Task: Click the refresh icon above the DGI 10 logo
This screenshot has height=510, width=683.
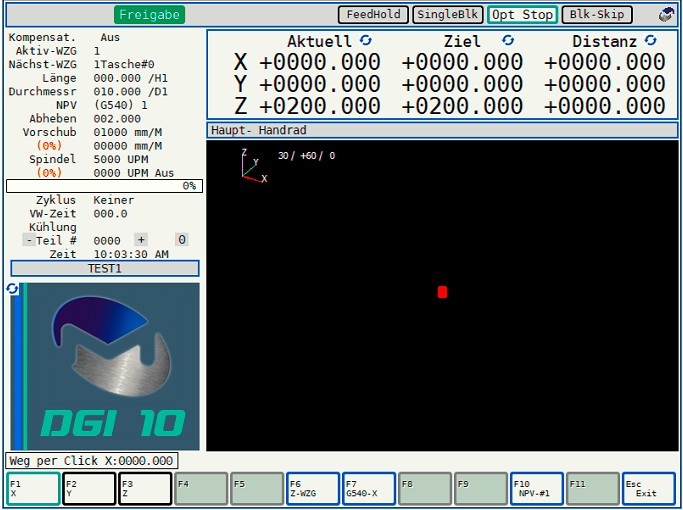Action: click(13, 288)
